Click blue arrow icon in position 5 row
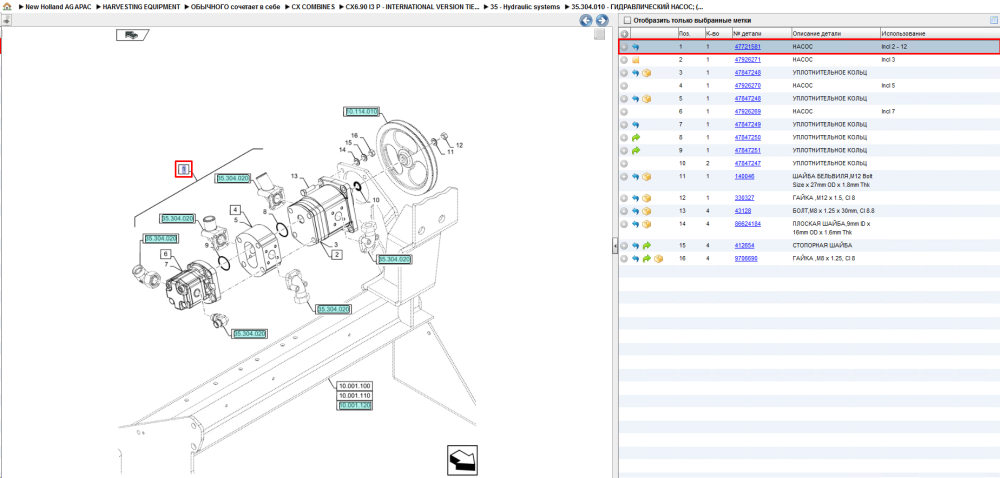The image size is (1000, 478). 636,99
